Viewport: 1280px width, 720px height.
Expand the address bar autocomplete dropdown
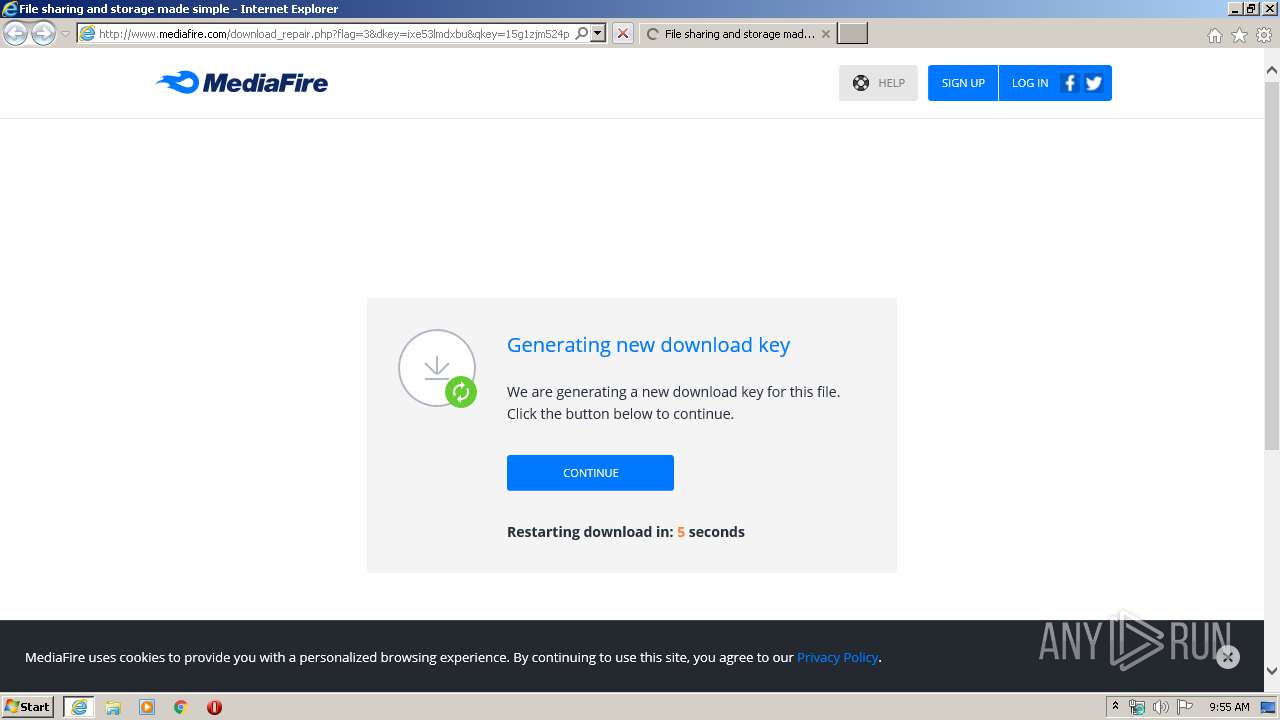(598, 34)
